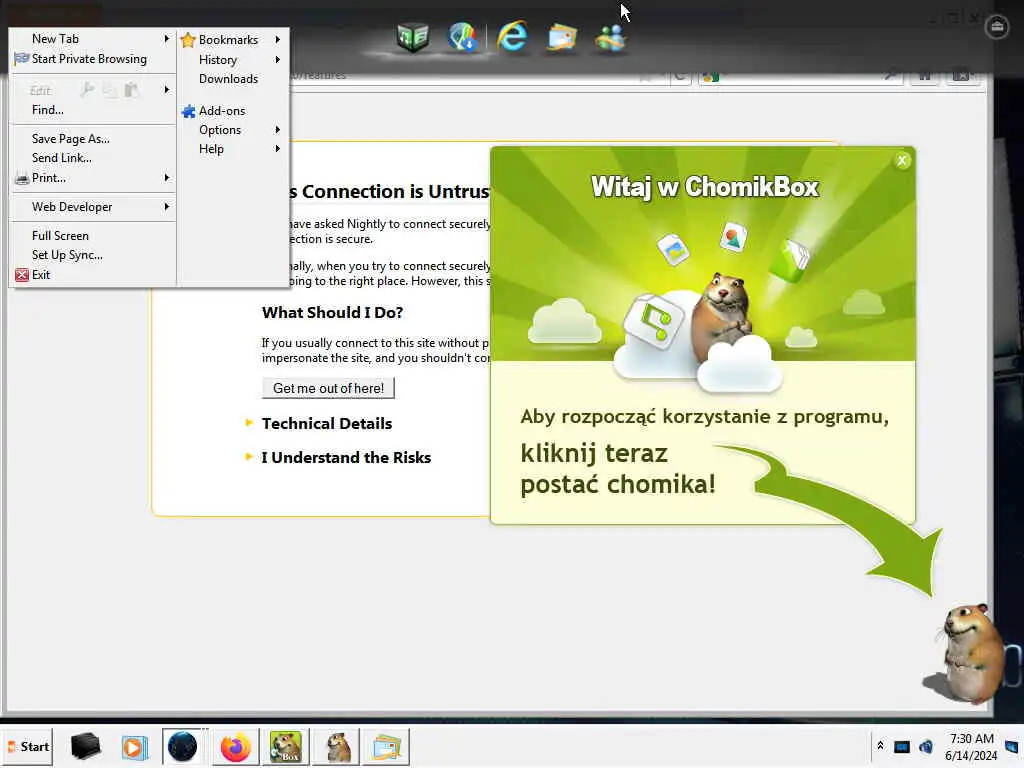
Task: Click the volume icon in system tray
Action: pos(926,746)
